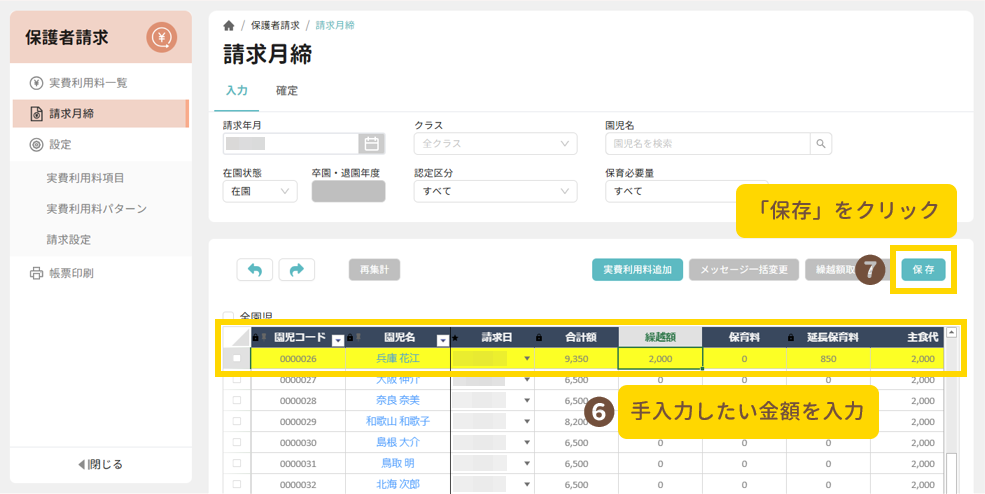Click the 保存 button
This screenshot has width=985, height=494.
pyautogui.click(x=923, y=269)
